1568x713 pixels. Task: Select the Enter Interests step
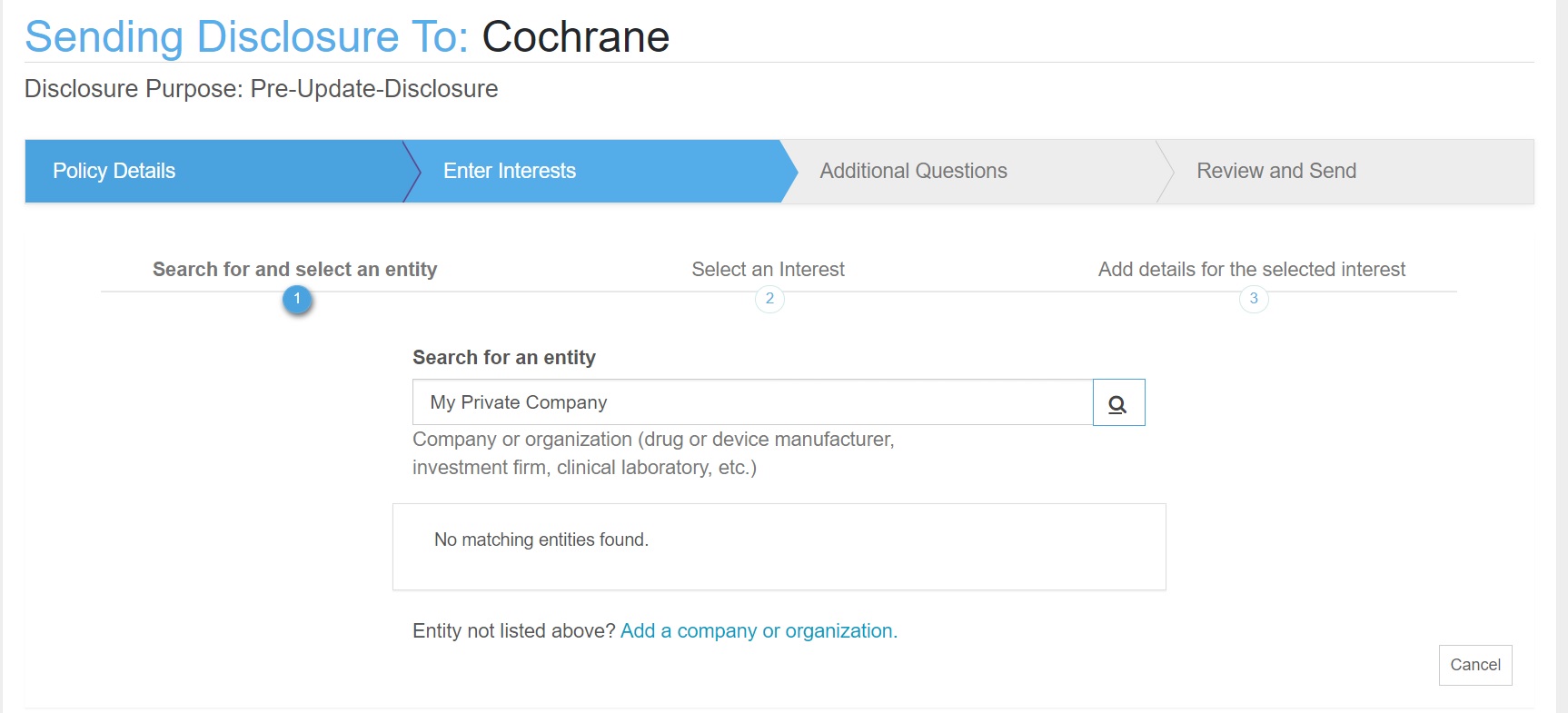[x=600, y=171]
